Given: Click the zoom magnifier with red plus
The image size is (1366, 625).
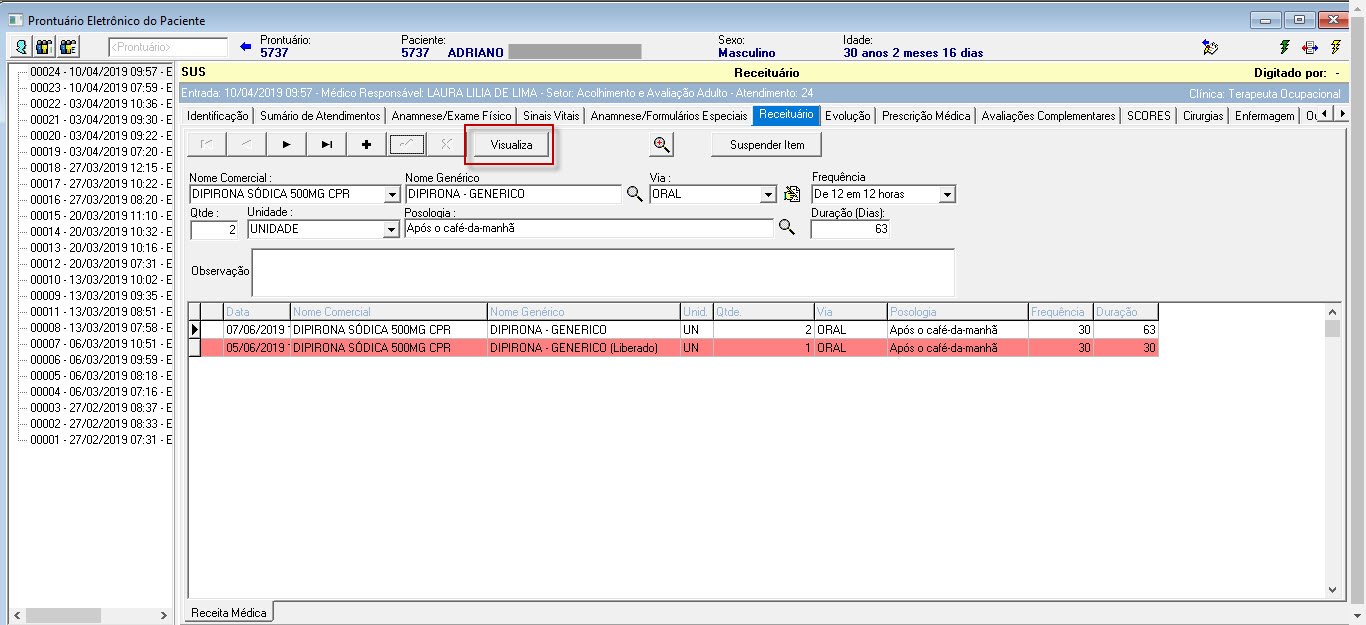Looking at the screenshot, I should click(x=661, y=144).
